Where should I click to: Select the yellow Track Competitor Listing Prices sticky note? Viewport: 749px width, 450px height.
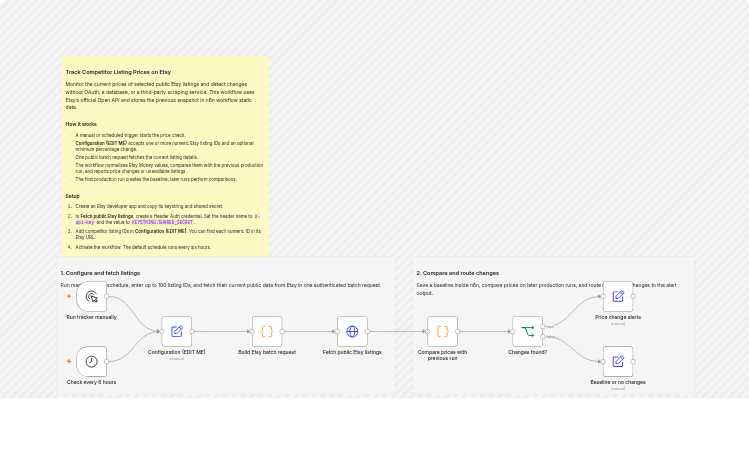(x=165, y=156)
